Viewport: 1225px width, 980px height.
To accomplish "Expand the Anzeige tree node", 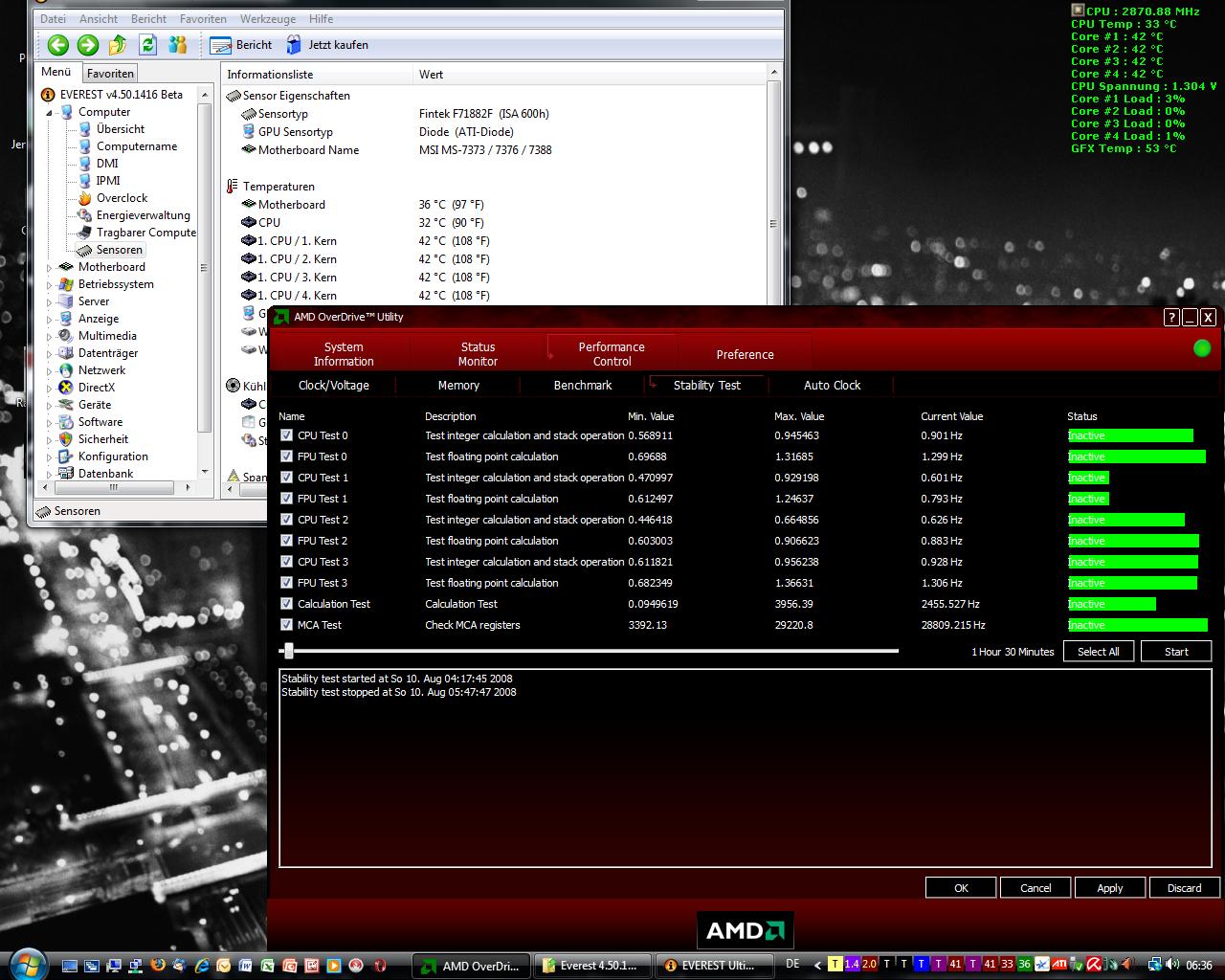I will tap(50, 320).
